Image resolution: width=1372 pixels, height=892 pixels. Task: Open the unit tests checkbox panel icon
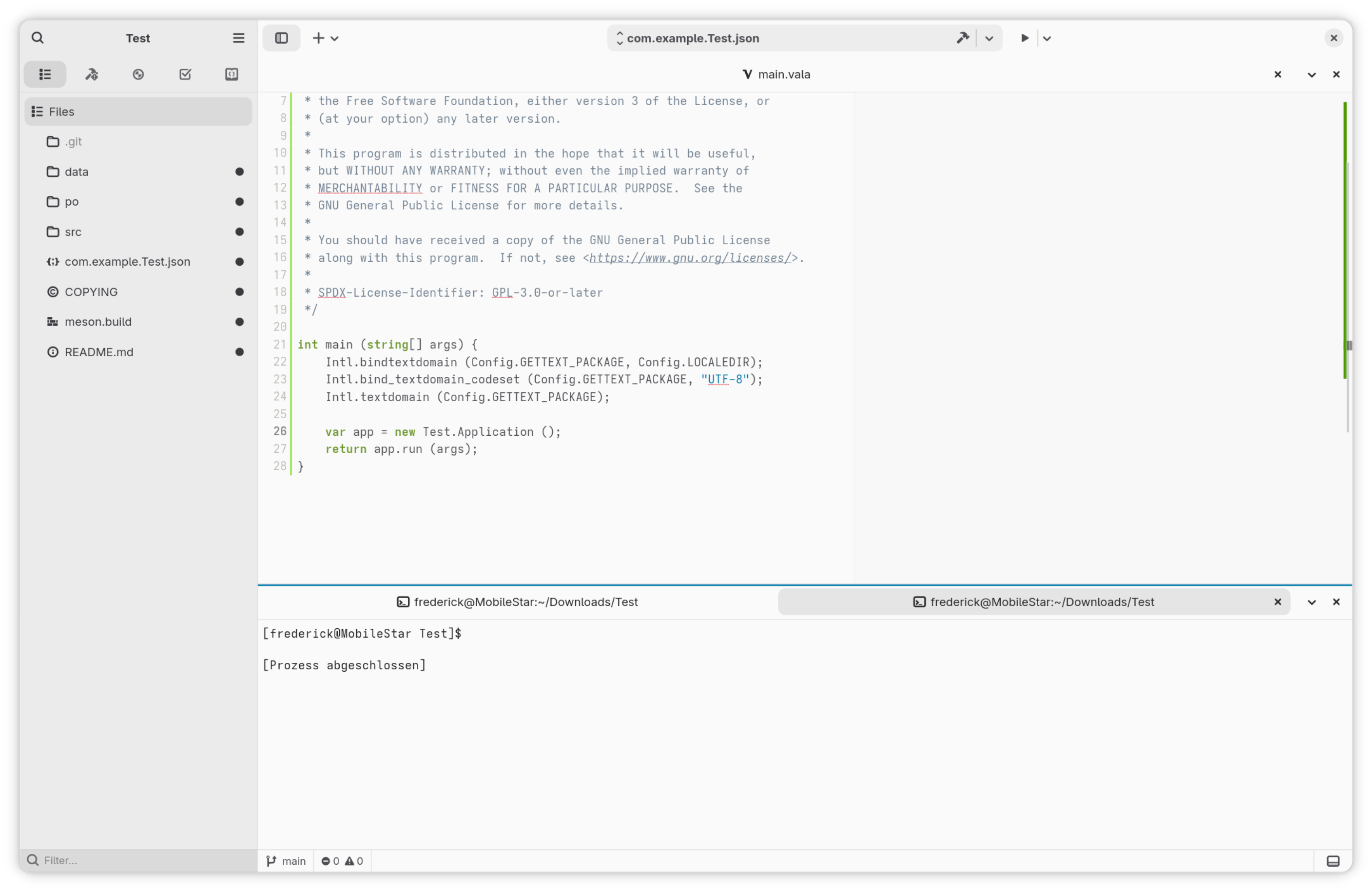coord(185,74)
